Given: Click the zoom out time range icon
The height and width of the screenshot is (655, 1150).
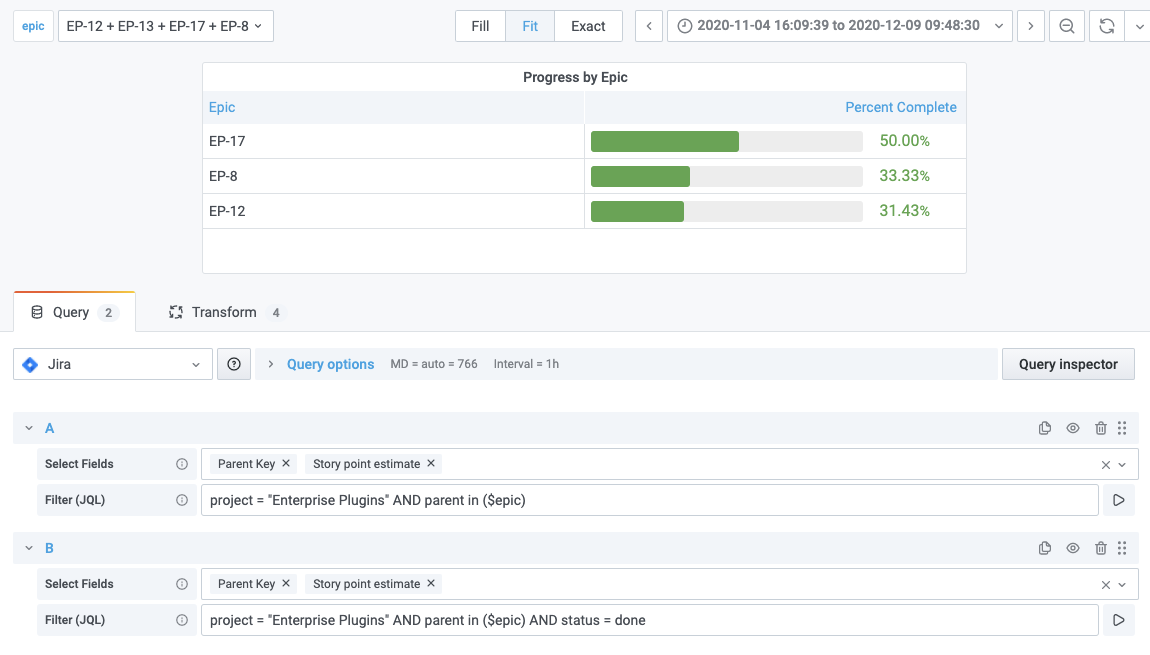Looking at the screenshot, I should coord(1067,26).
